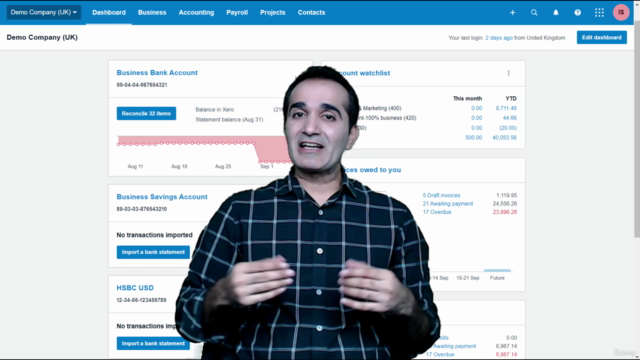Open the Business Bank Account link
This screenshot has height=360, width=640.
(x=157, y=73)
